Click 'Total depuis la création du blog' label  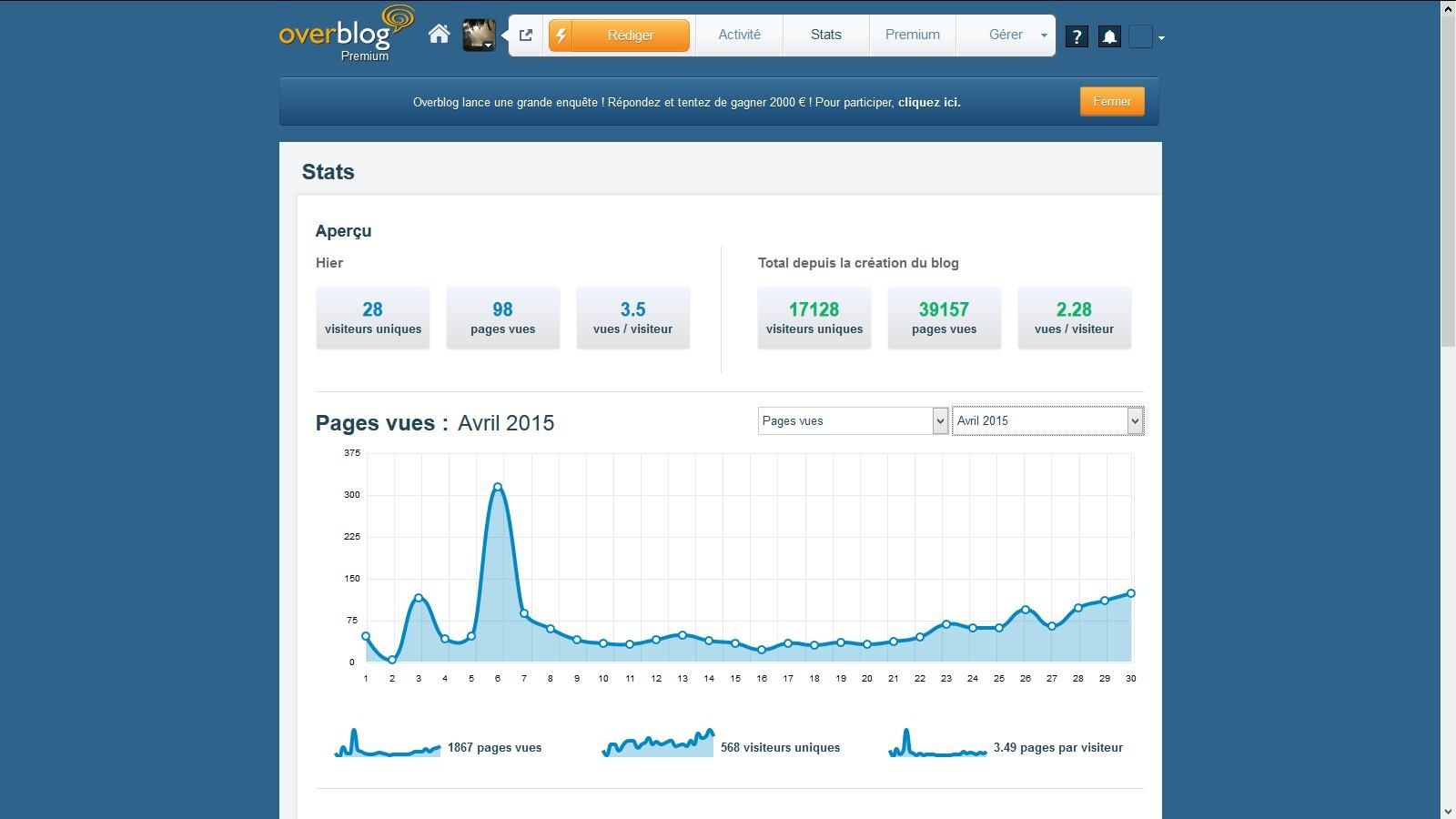[858, 263]
